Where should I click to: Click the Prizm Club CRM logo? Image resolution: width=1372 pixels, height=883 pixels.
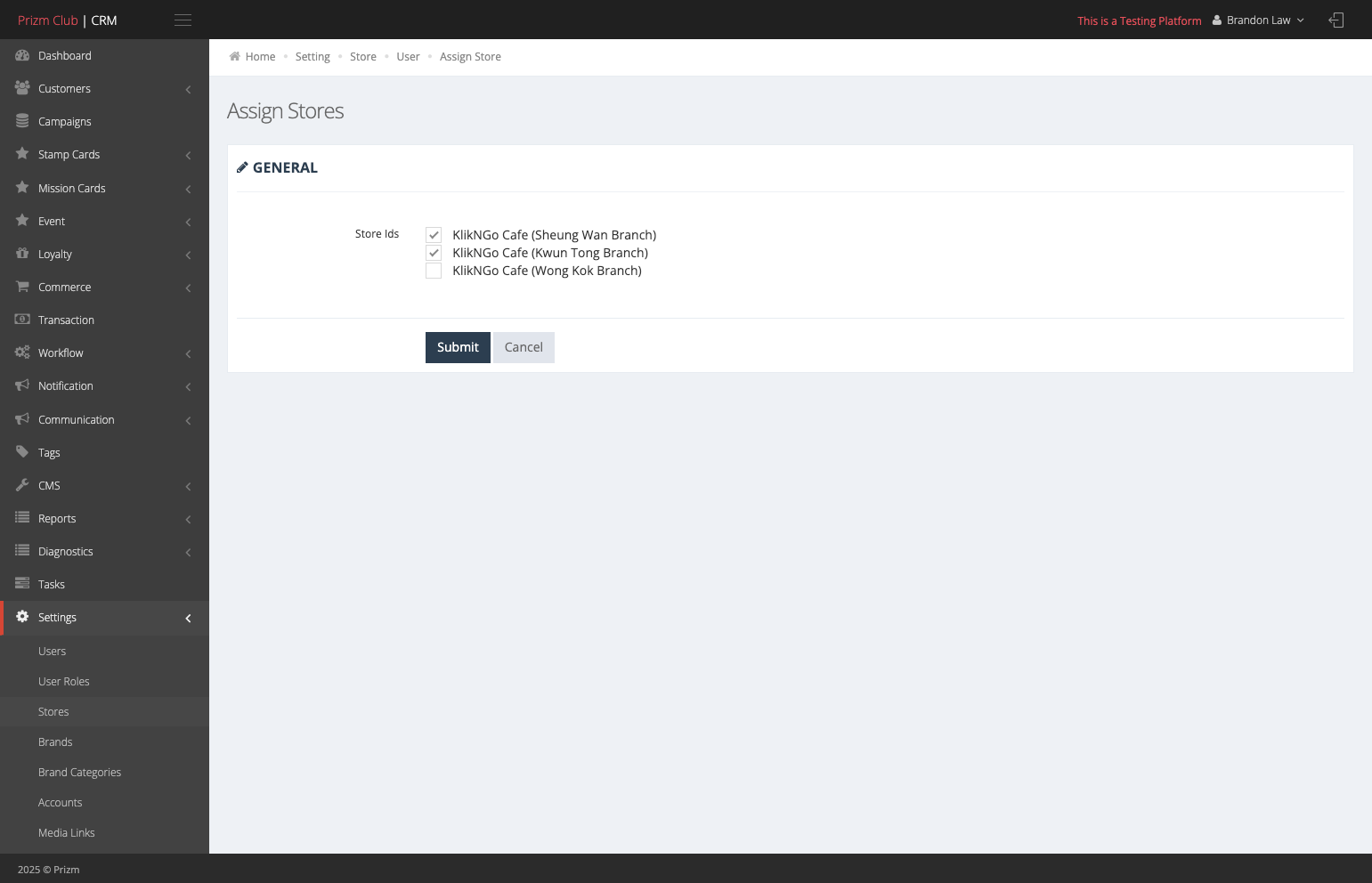68,20
